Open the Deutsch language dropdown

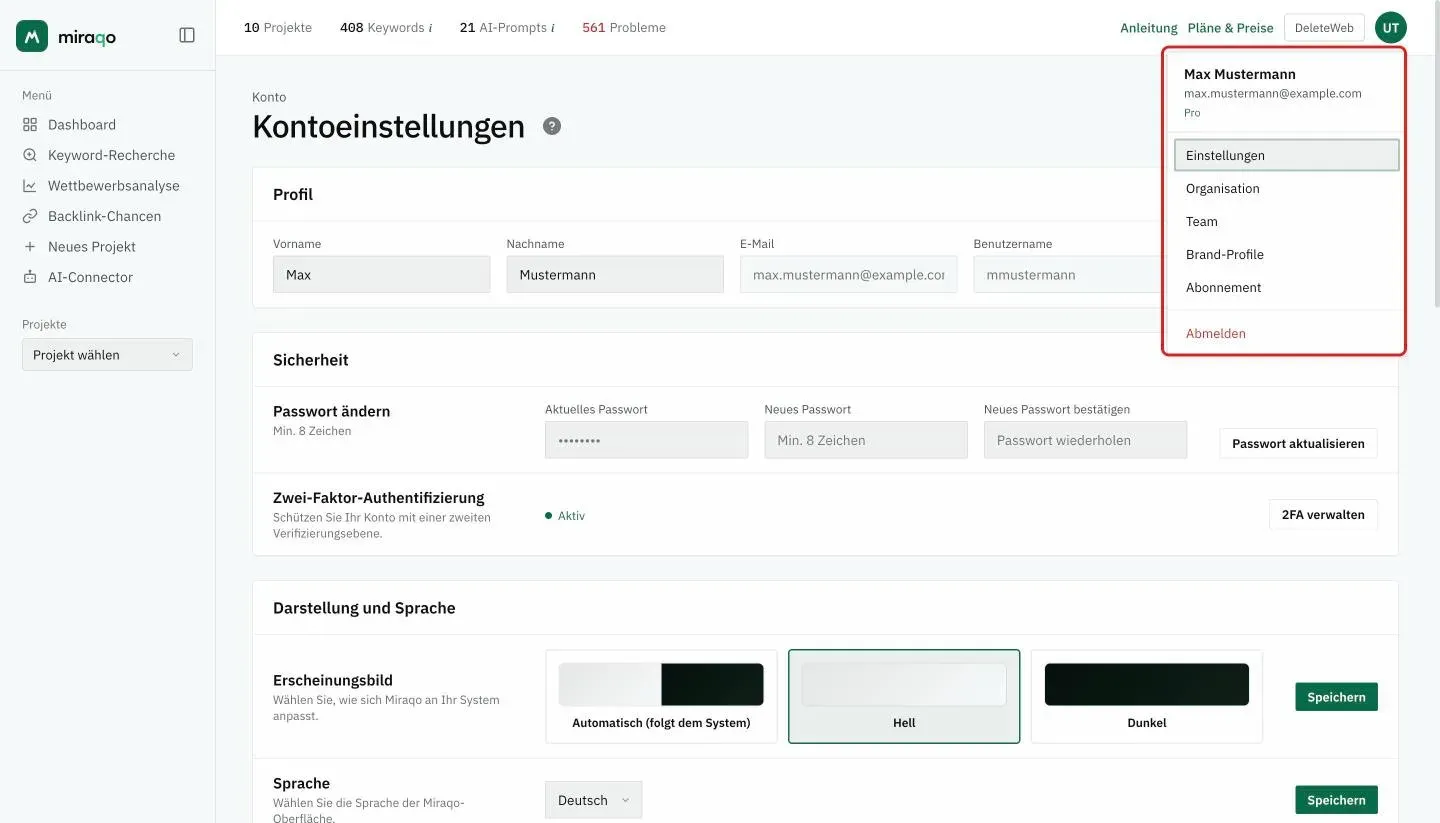[594, 800]
